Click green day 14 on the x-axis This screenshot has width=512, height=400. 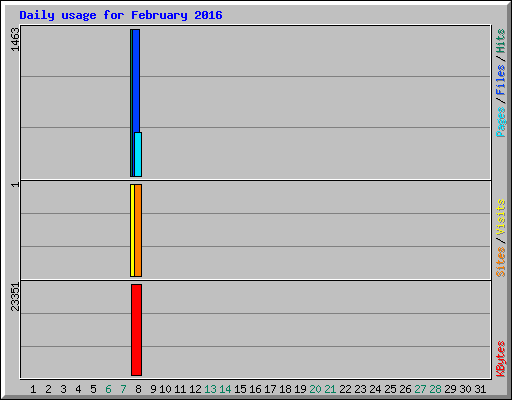[x=225, y=389]
